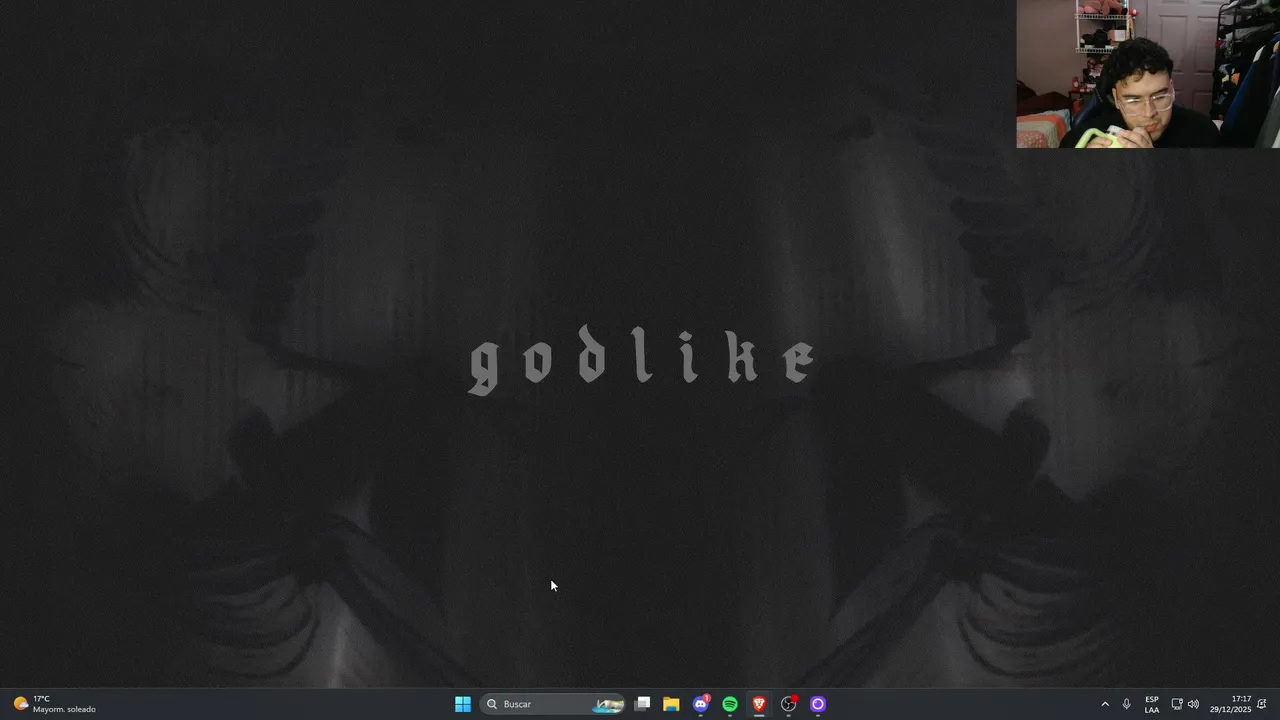The width and height of the screenshot is (1280, 720).
Task: Open Task View from the taskbar
Action: pyautogui.click(x=643, y=704)
